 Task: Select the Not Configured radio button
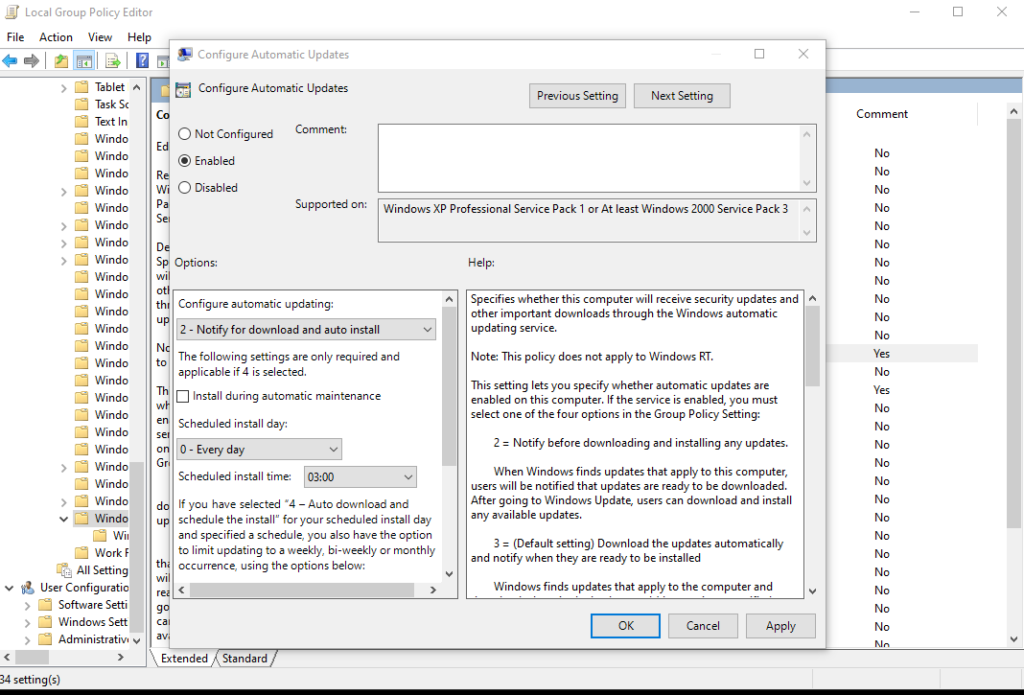(x=185, y=134)
